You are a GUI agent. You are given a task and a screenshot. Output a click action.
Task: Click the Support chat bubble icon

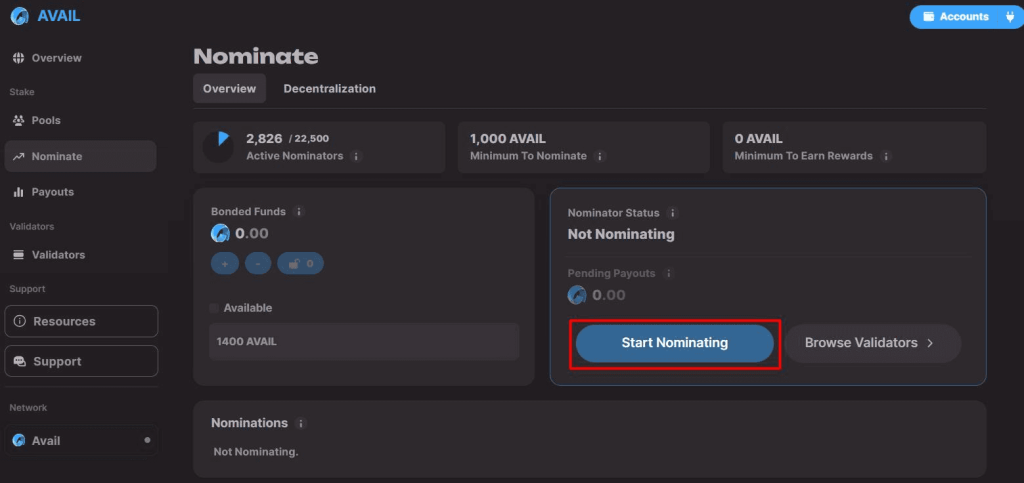coord(20,362)
